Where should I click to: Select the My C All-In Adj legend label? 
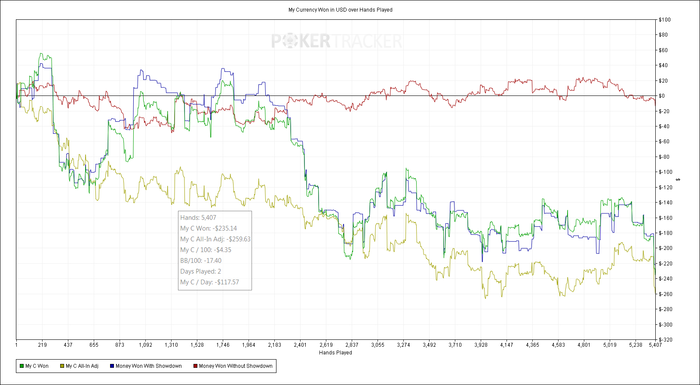pos(82,366)
